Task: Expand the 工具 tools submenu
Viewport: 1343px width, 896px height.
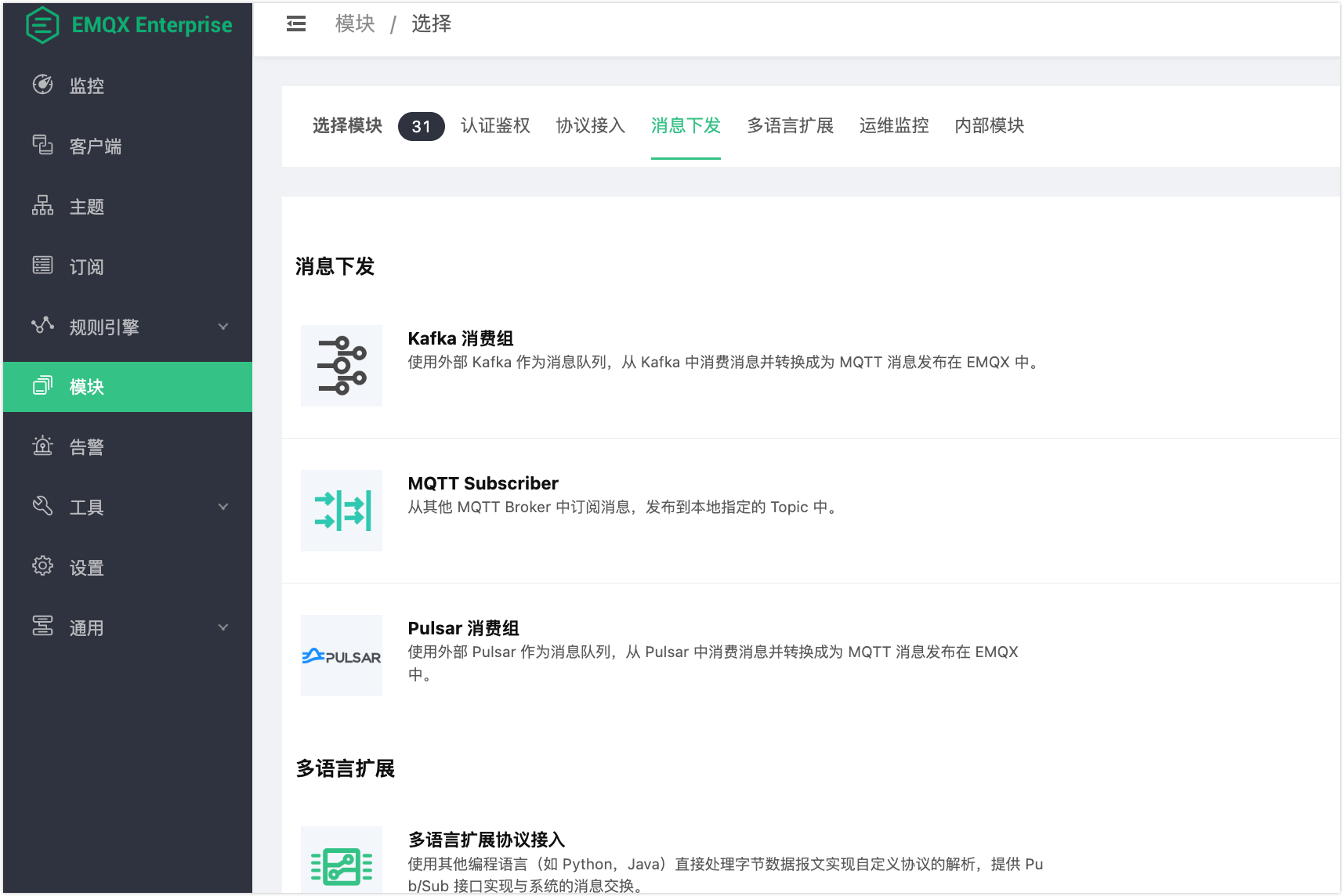Action: (128, 508)
